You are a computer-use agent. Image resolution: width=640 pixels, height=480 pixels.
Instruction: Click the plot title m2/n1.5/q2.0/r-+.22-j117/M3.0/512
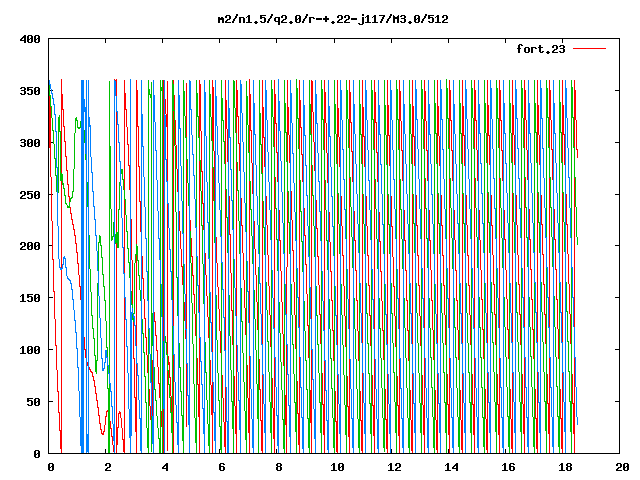click(333, 19)
